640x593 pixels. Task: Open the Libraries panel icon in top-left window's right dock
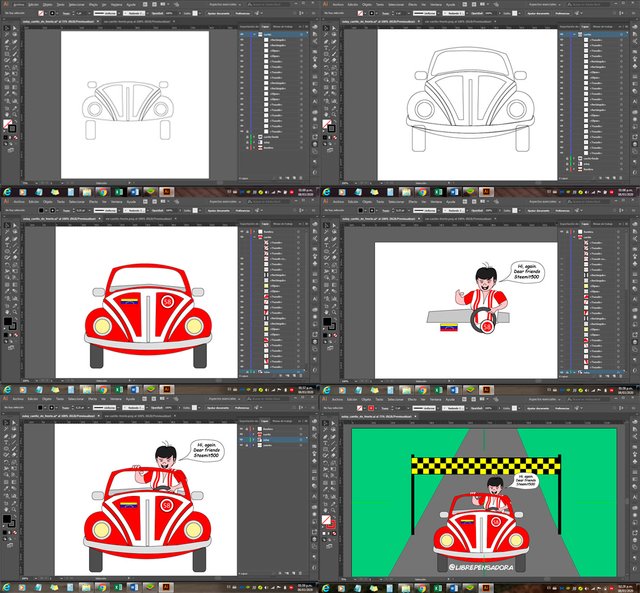pyautogui.click(x=315, y=27)
